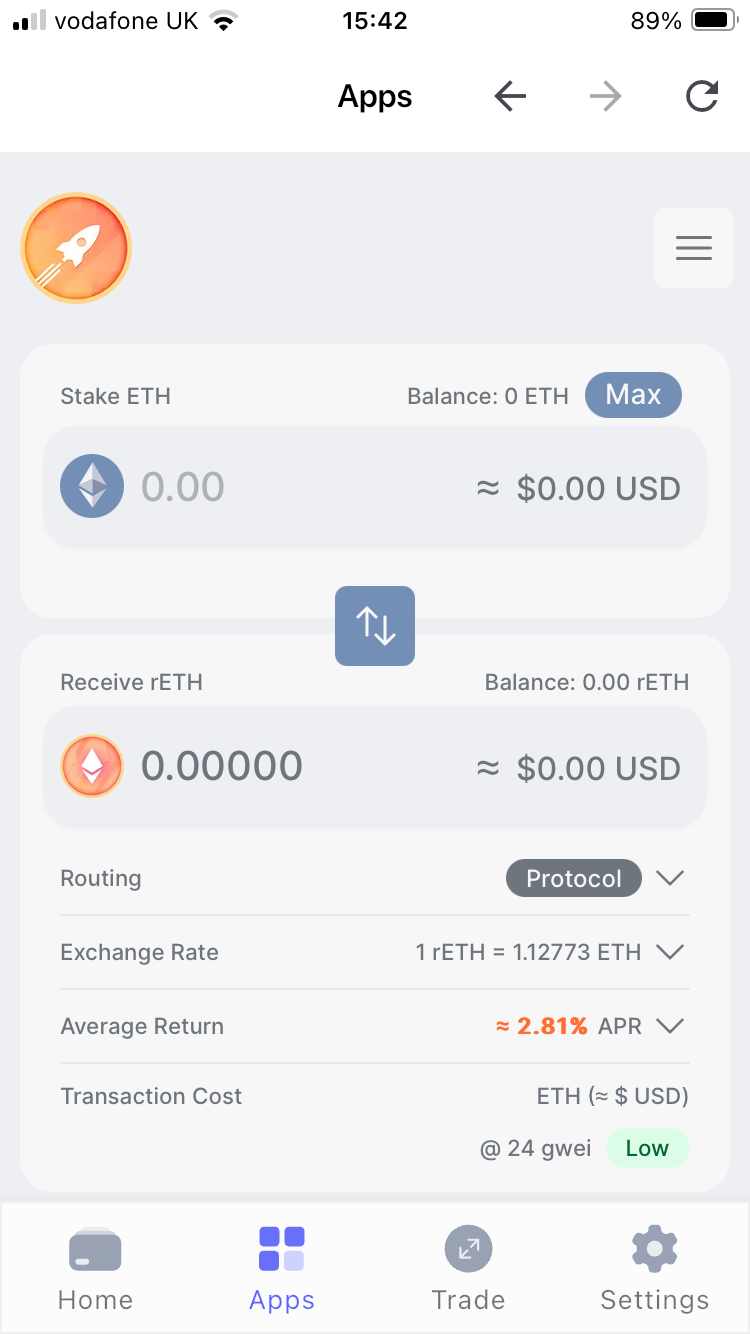Select the Apps tab
This screenshot has height=1334, width=750.
pos(282,1268)
